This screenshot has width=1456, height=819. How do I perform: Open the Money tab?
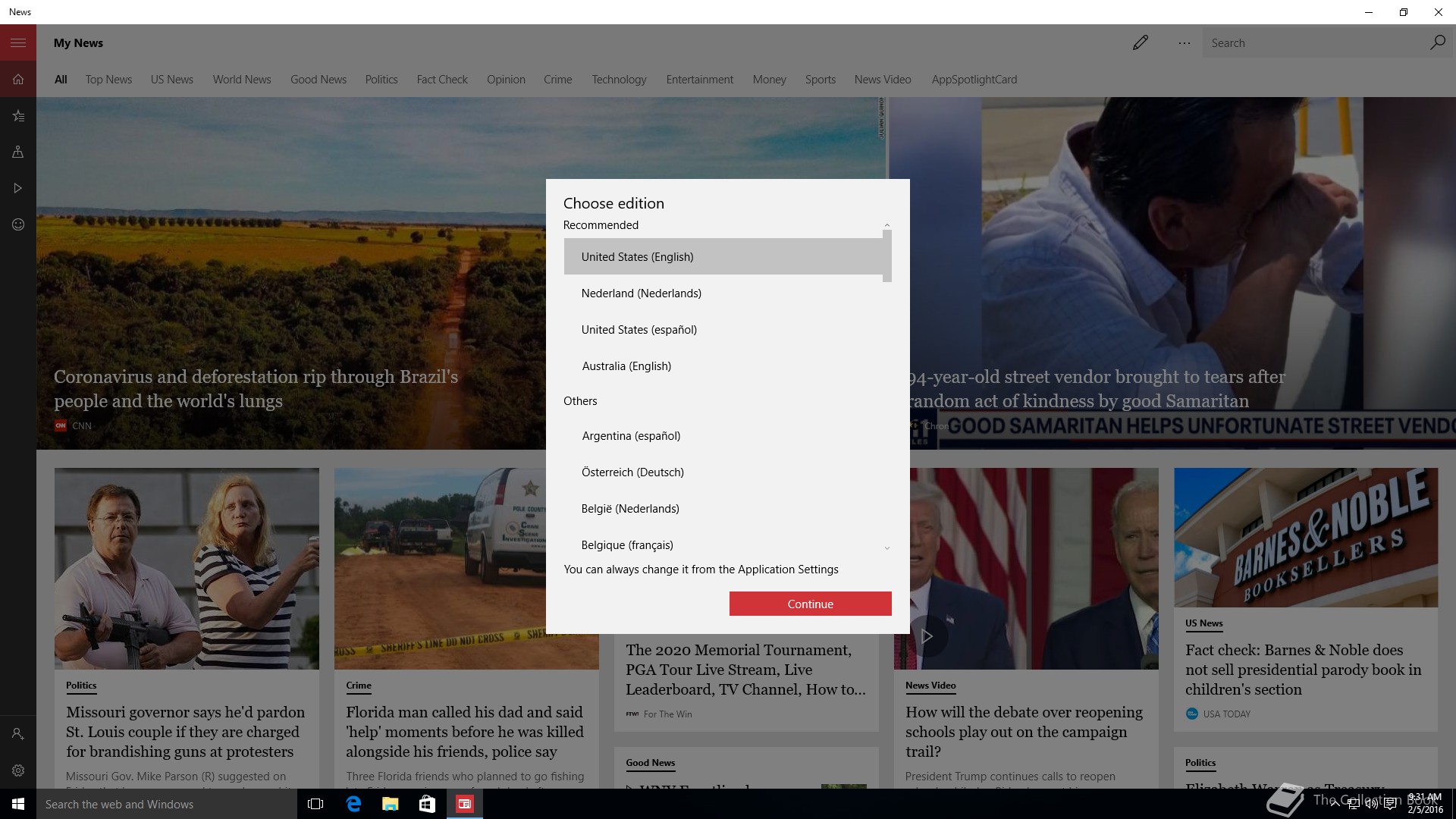(x=769, y=79)
